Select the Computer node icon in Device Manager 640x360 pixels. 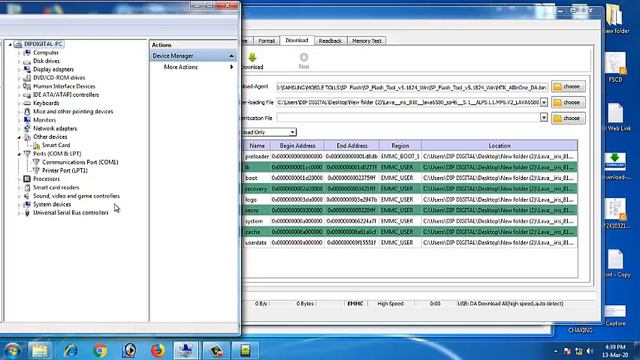point(27,53)
